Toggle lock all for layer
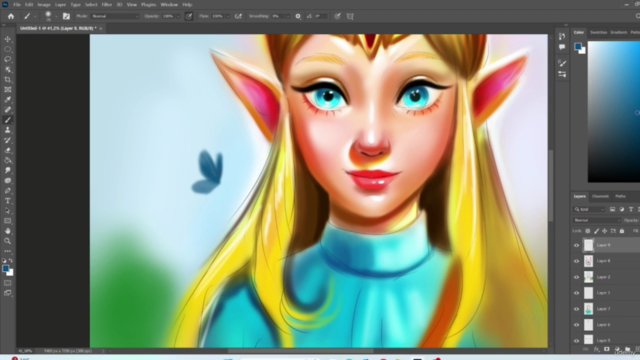Screen dimensions: 640x360 point(622,231)
